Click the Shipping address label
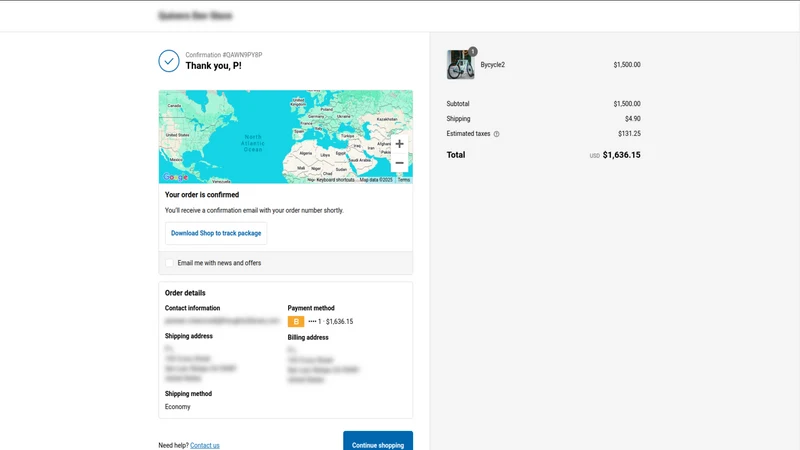 pos(189,336)
